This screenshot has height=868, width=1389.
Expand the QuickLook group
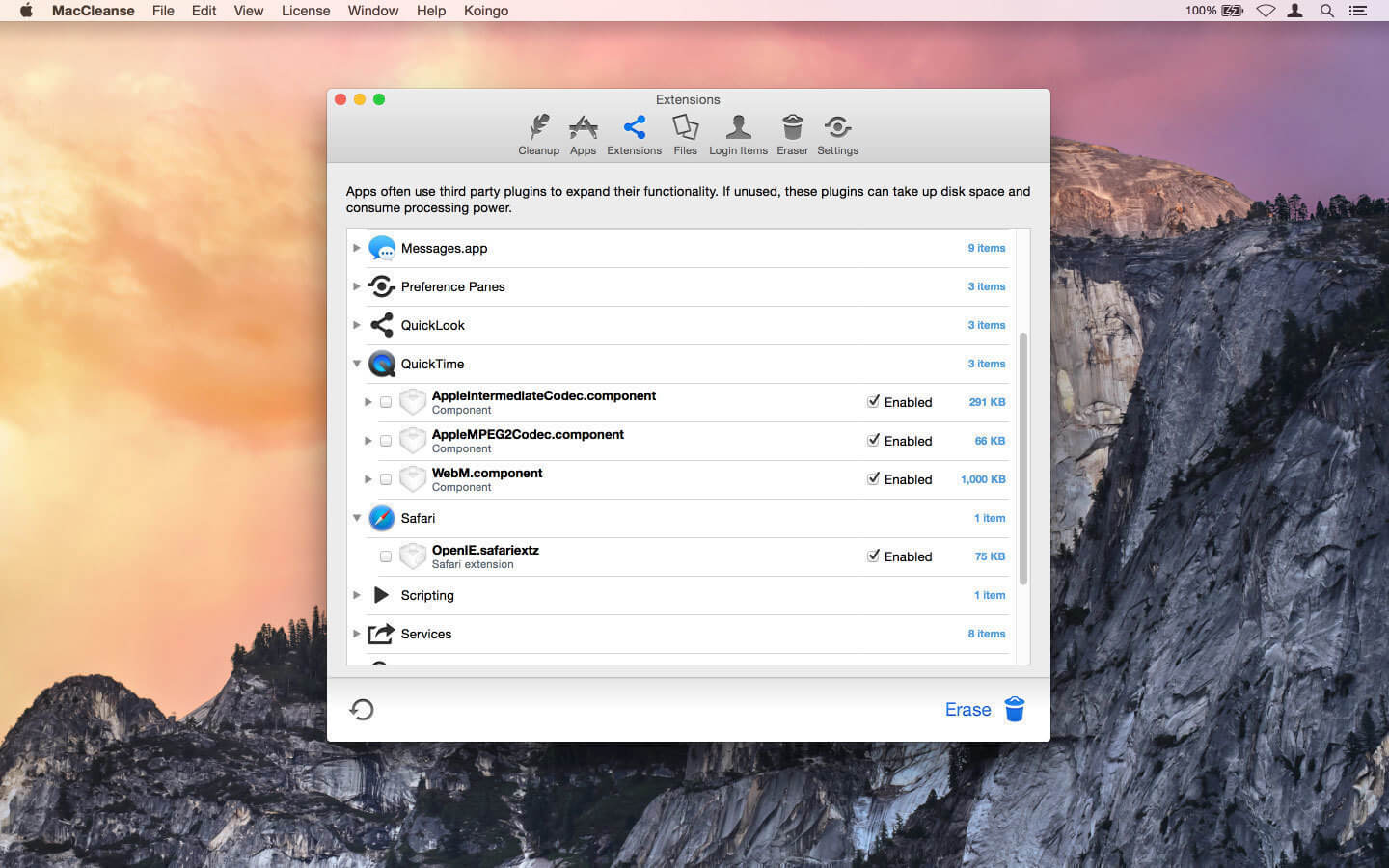click(x=357, y=325)
